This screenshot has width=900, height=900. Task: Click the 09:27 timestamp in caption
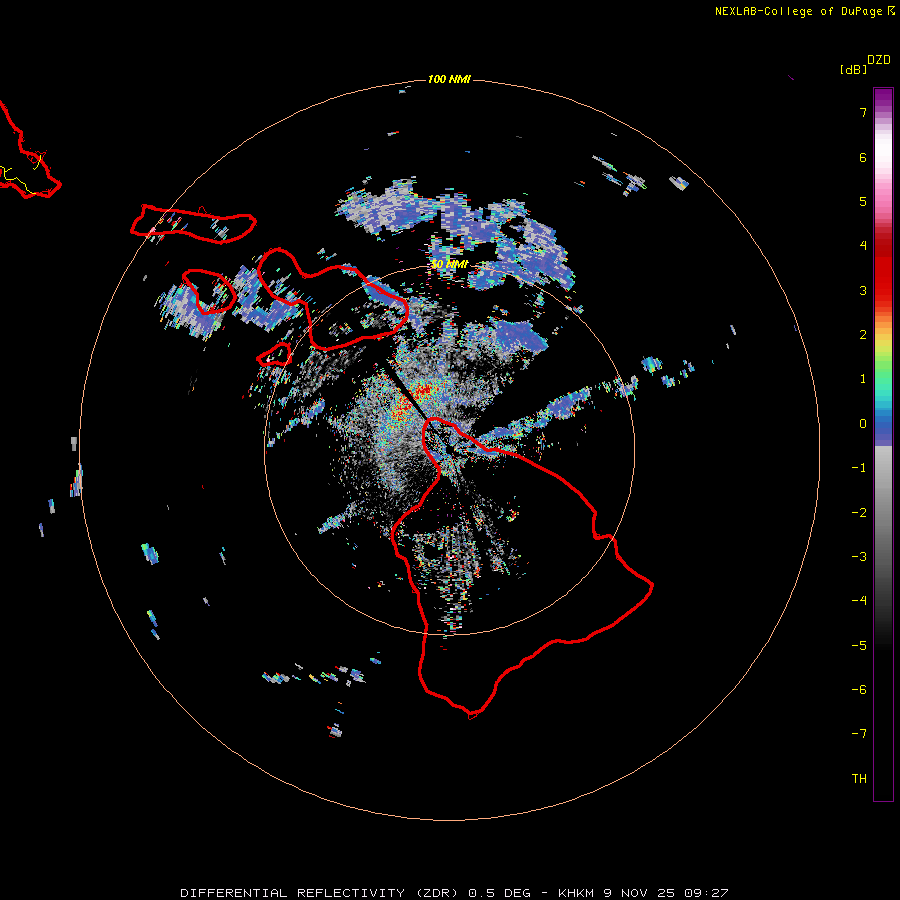click(x=706, y=893)
